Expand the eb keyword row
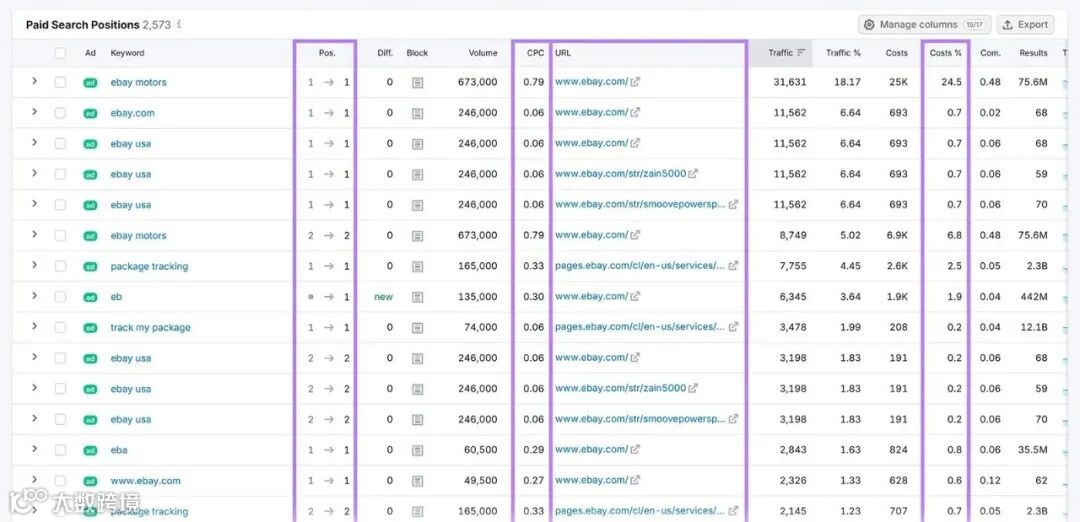1080x522 pixels. click(34, 295)
